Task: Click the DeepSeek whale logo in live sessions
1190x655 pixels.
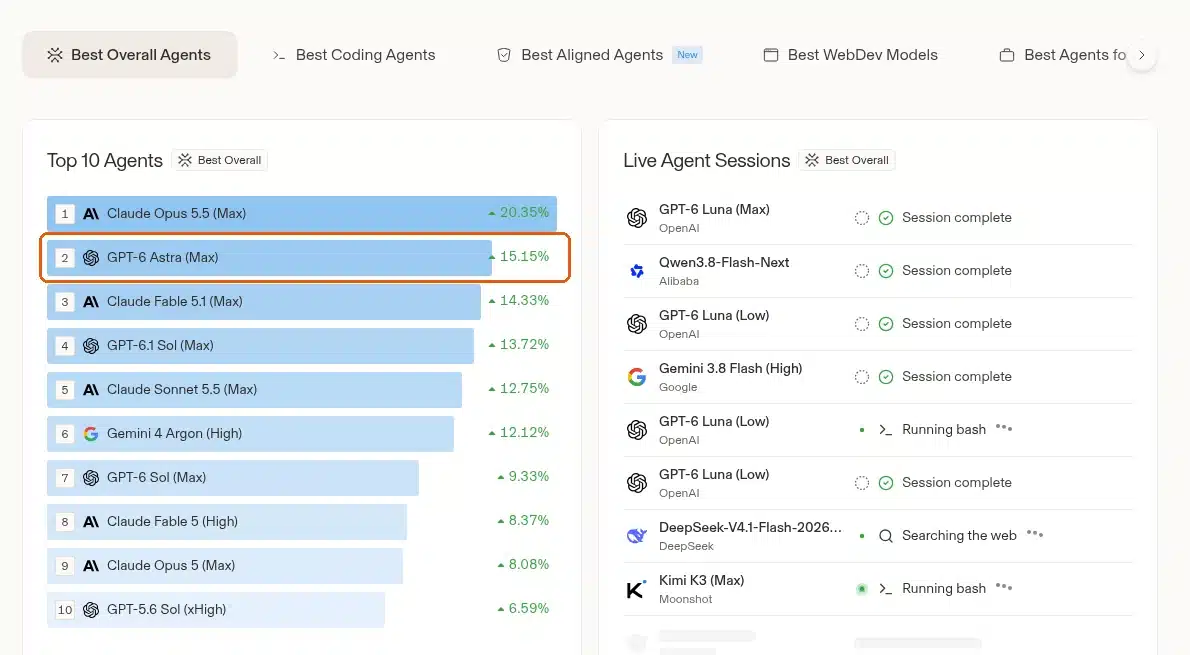Action: tap(637, 537)
